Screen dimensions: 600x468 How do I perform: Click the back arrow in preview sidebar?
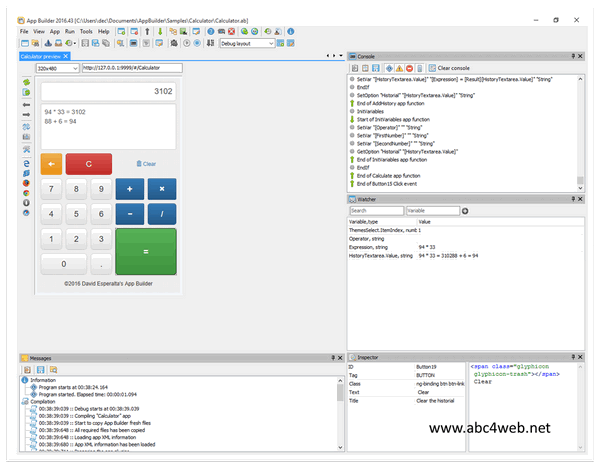coord(25,102)
